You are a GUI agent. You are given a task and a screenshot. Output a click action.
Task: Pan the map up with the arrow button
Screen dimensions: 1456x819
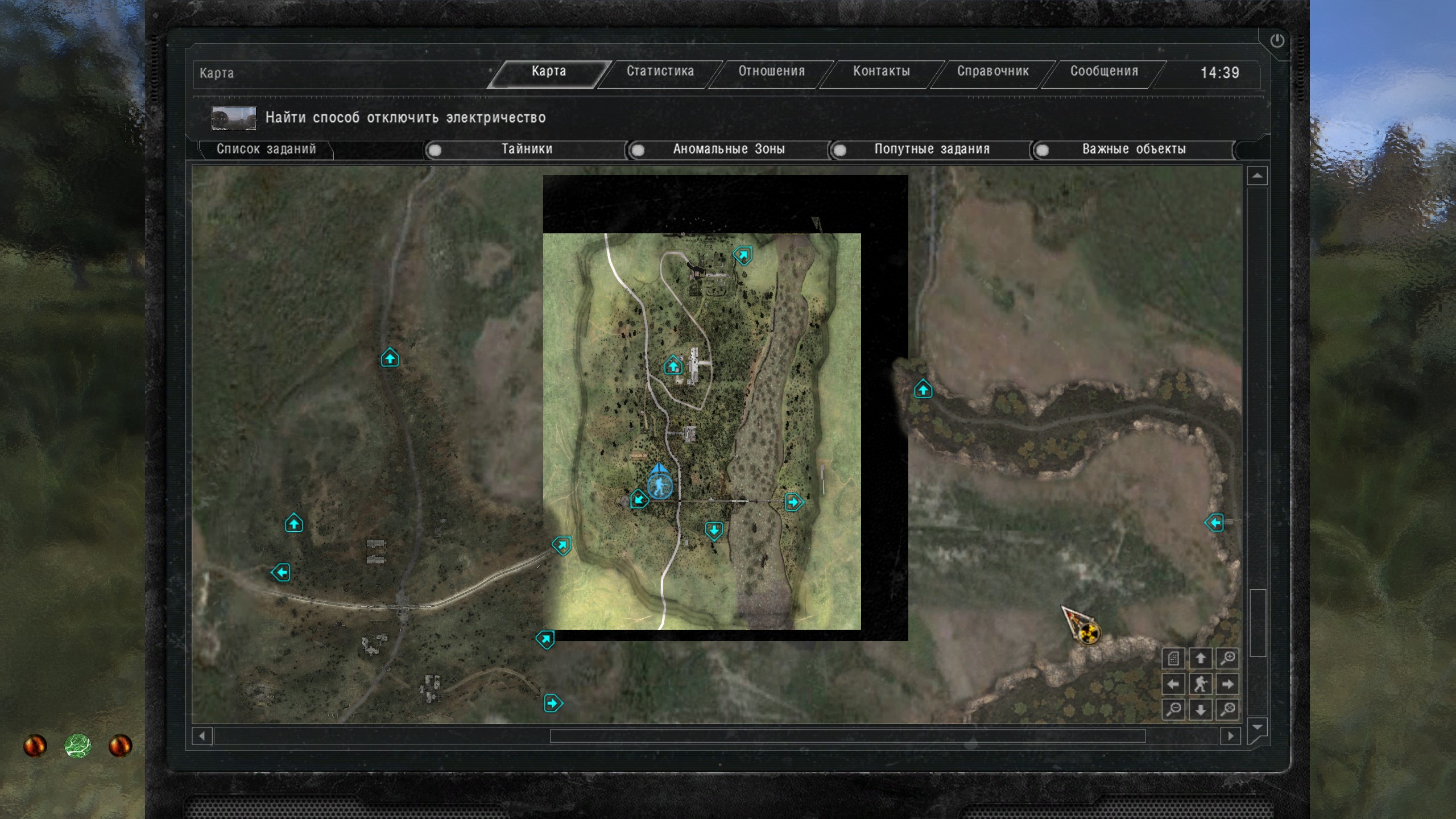click(1201, 659)
